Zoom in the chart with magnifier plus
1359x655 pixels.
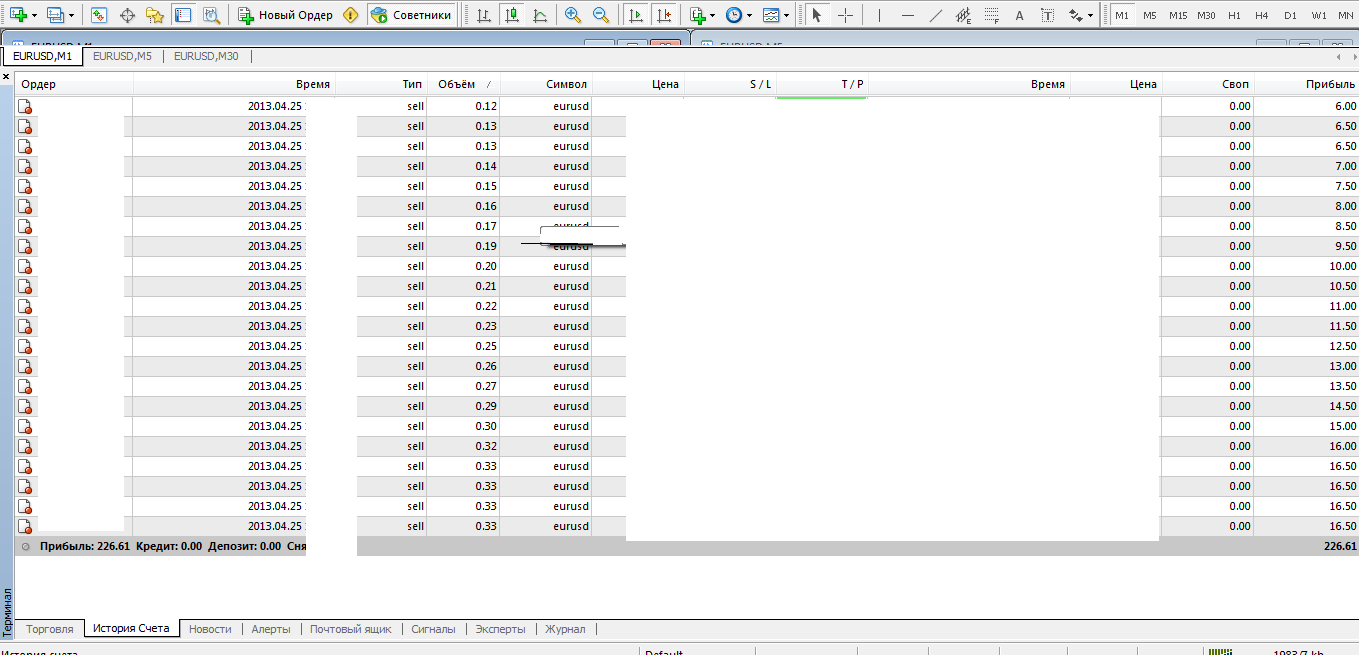(x=573, y=15)
